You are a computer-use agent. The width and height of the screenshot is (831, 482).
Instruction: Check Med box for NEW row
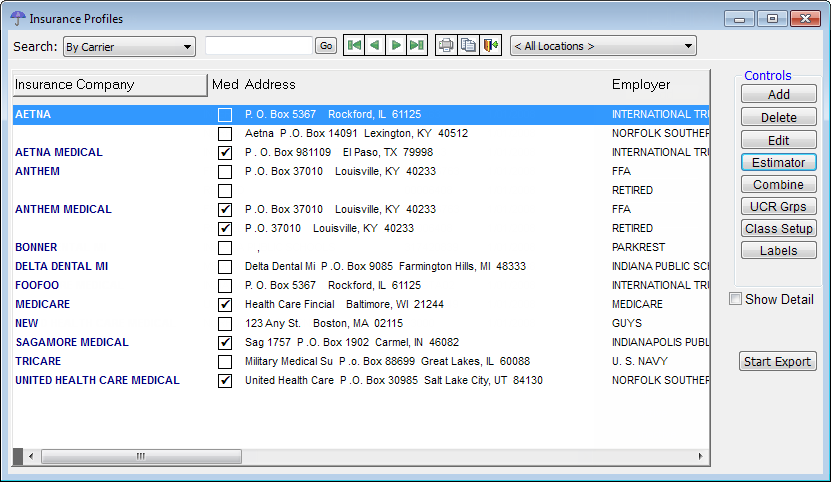[225, 323]
